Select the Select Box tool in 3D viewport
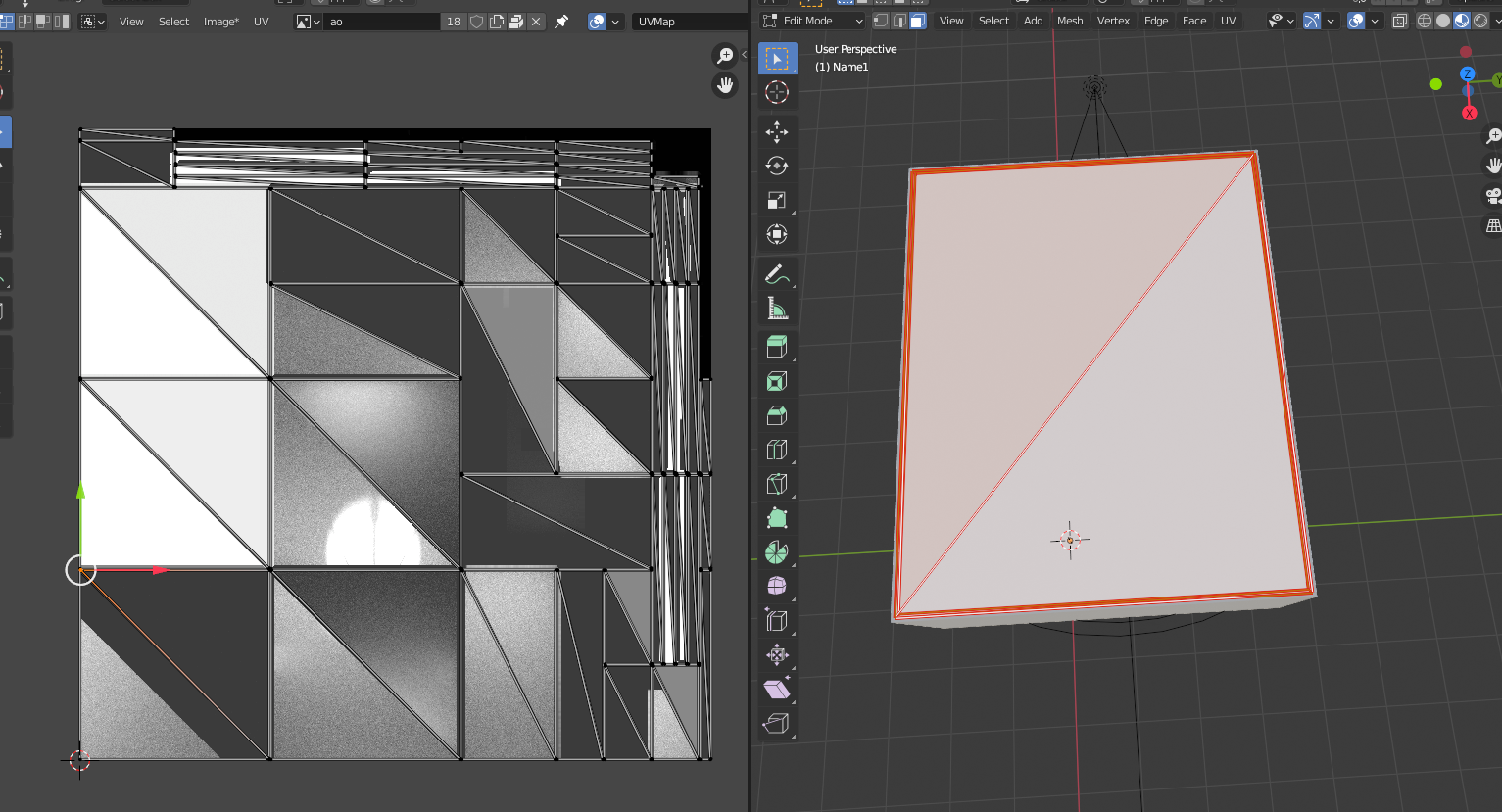This screenshot has height=812, width=1502. 777,59
